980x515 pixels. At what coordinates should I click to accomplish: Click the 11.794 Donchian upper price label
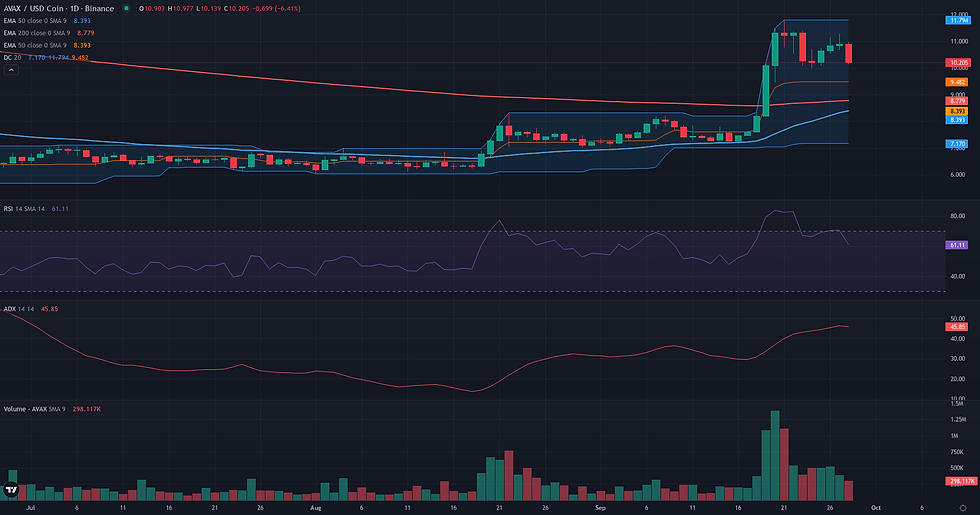(958, 21)
